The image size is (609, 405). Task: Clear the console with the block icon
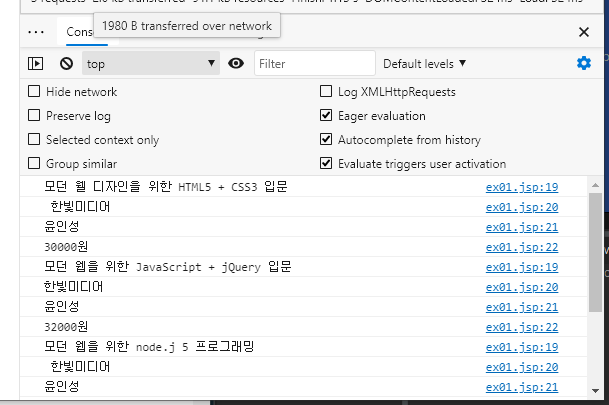tap(66, 63)
